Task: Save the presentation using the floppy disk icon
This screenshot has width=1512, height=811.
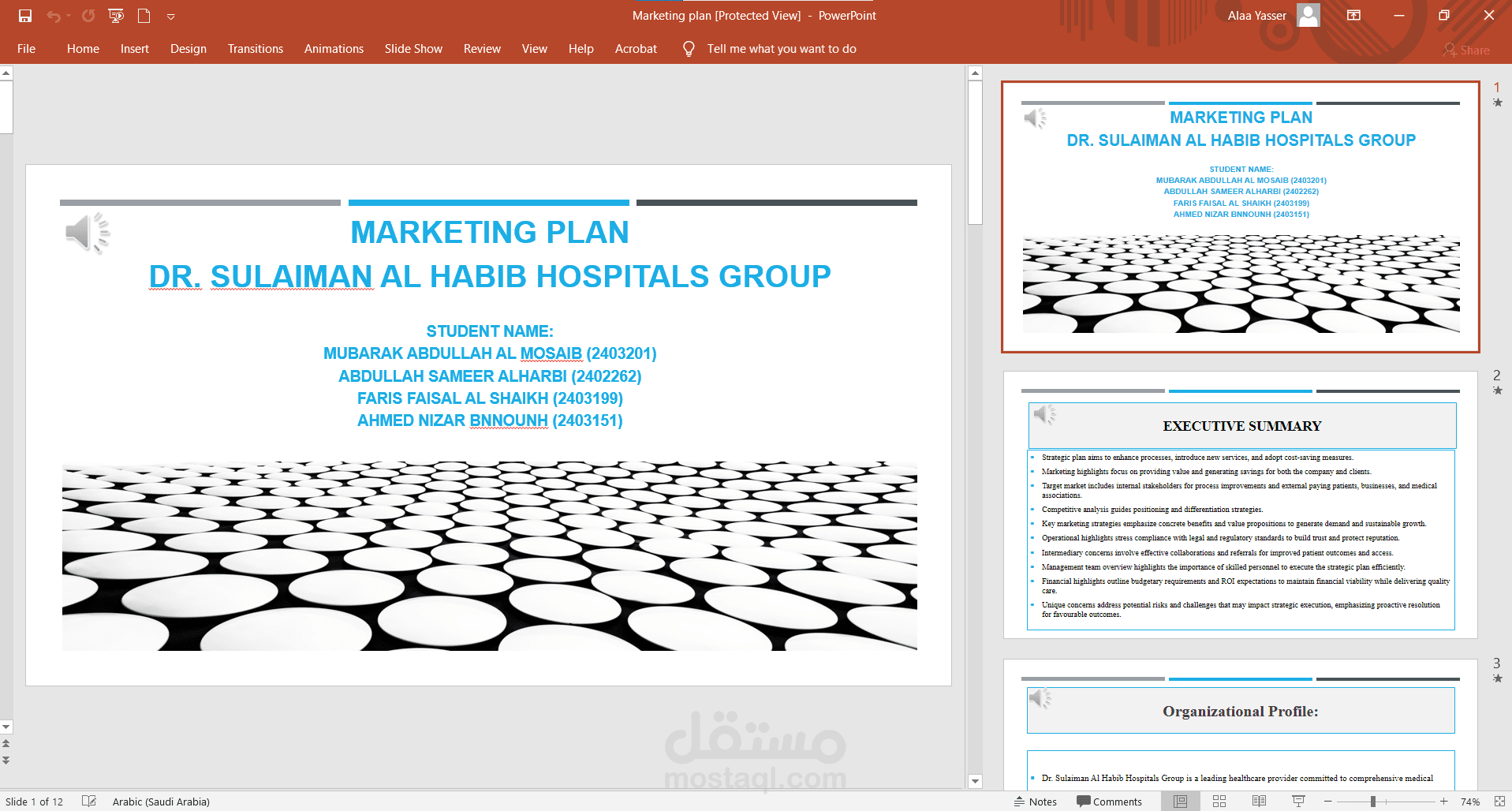Action: (25, 16)
